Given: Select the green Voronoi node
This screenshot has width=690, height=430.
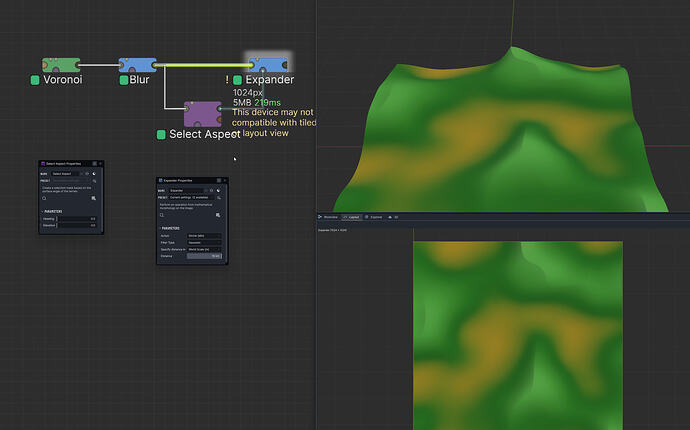Looking at the screenshot, I should tap(61, 65).
